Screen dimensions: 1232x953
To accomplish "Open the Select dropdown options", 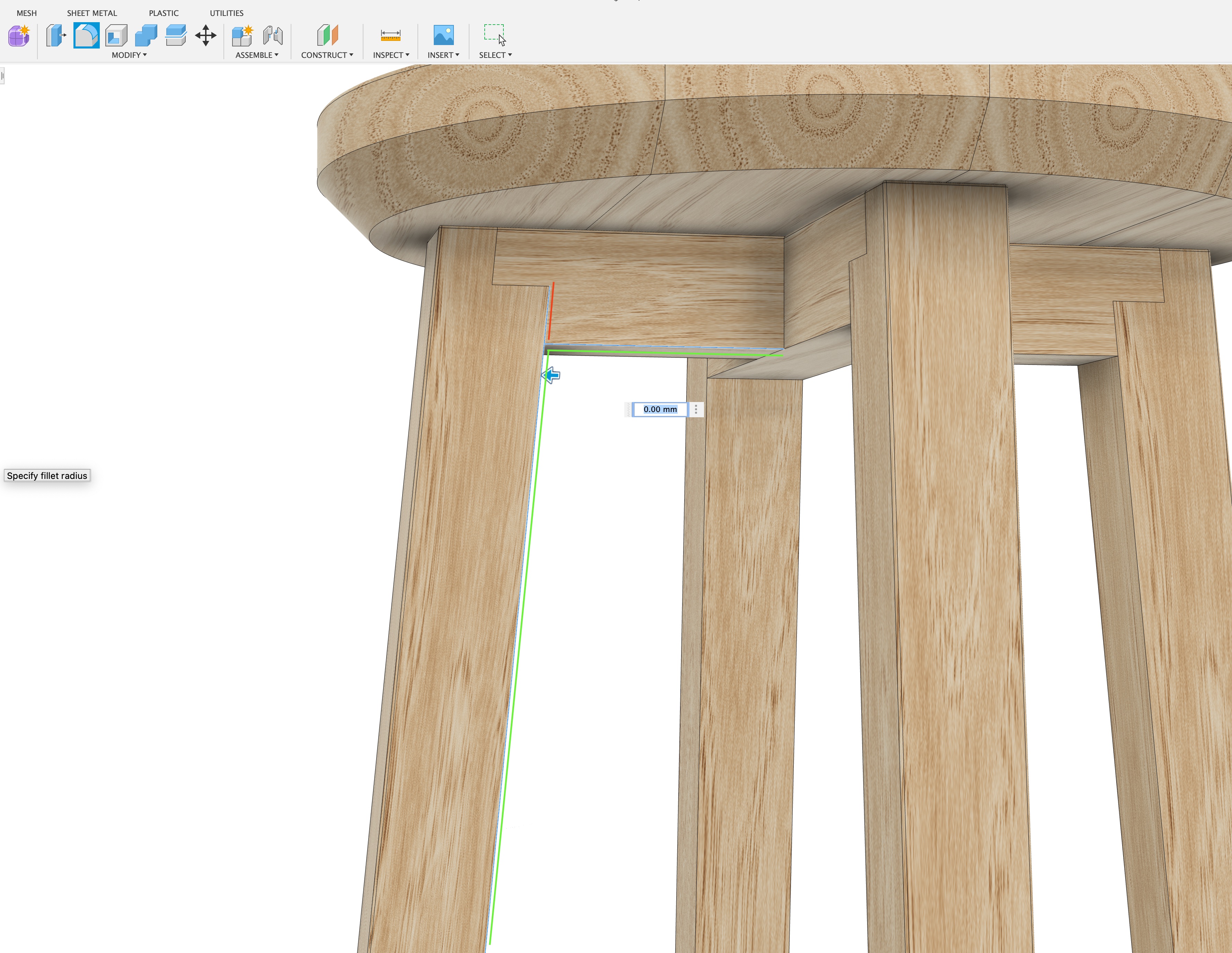I will click(x=495, y=55).
